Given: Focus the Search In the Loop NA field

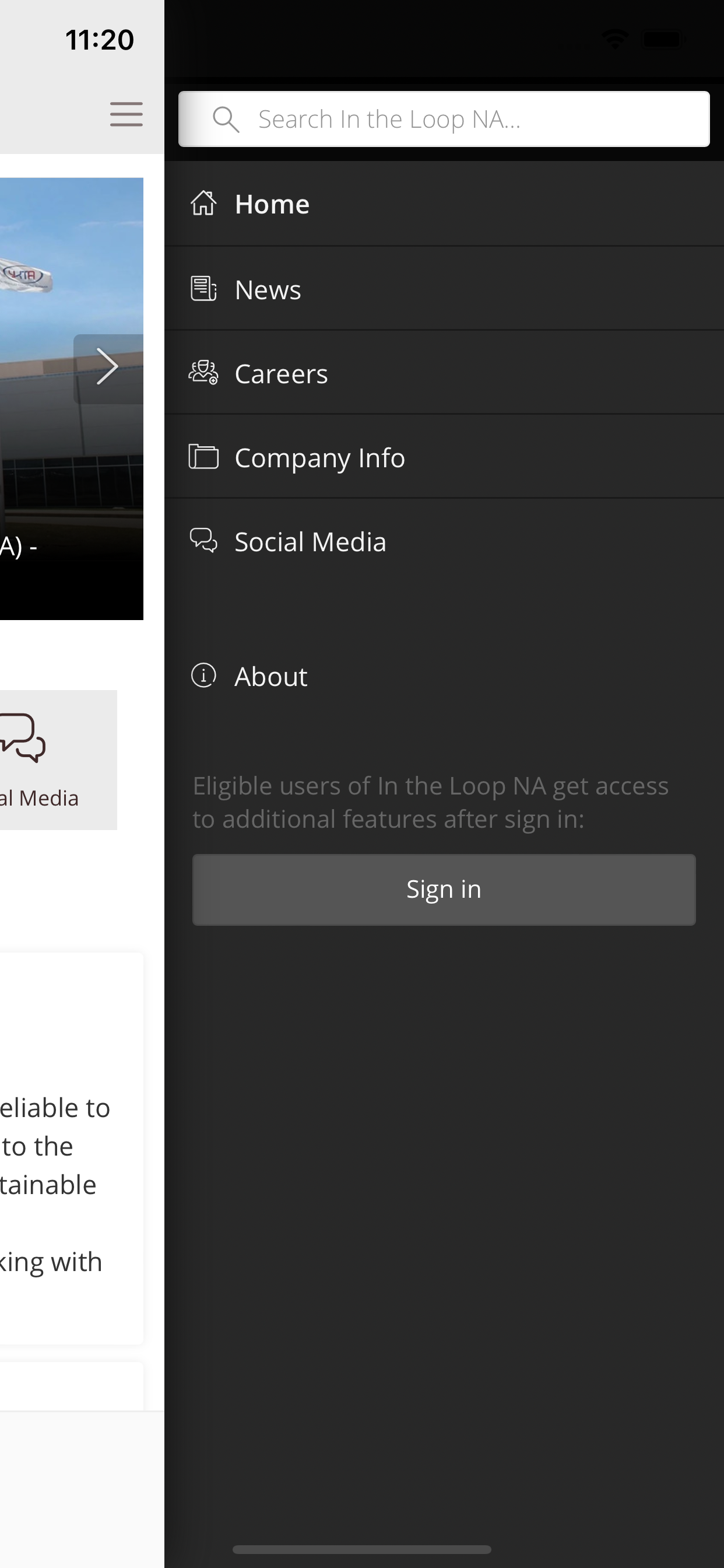Looking at the screenshot, I should coord(444,120).
